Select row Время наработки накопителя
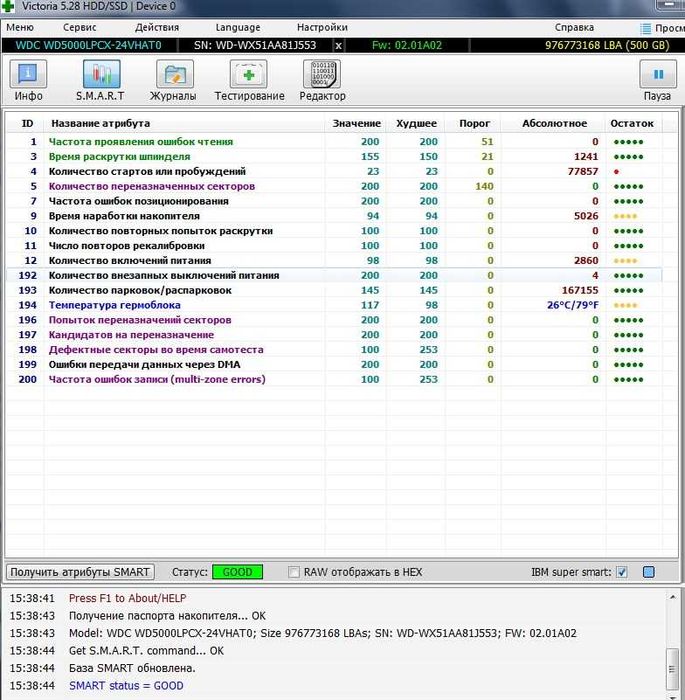 tap(334, 216)
